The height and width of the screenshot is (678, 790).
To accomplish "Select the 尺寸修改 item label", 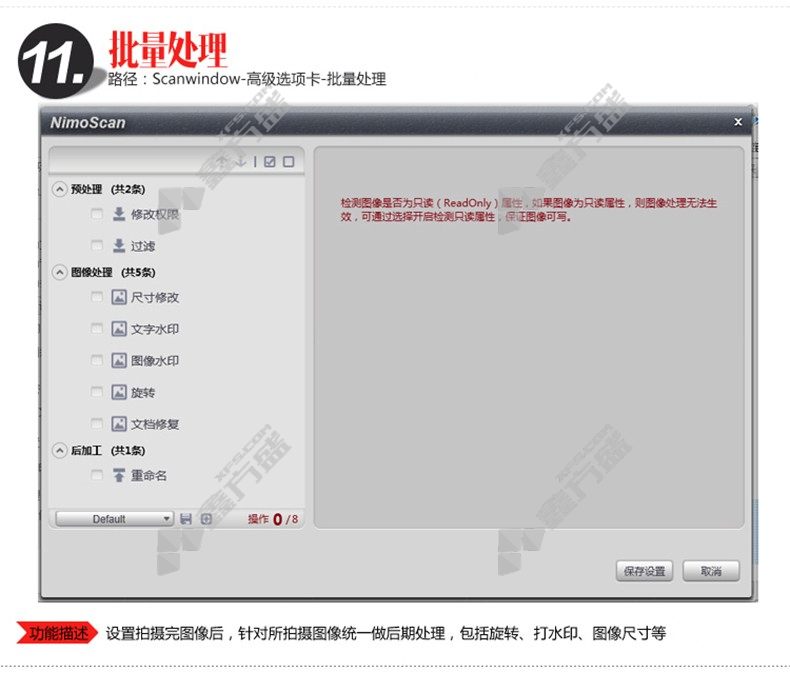I will coord(155,298).
